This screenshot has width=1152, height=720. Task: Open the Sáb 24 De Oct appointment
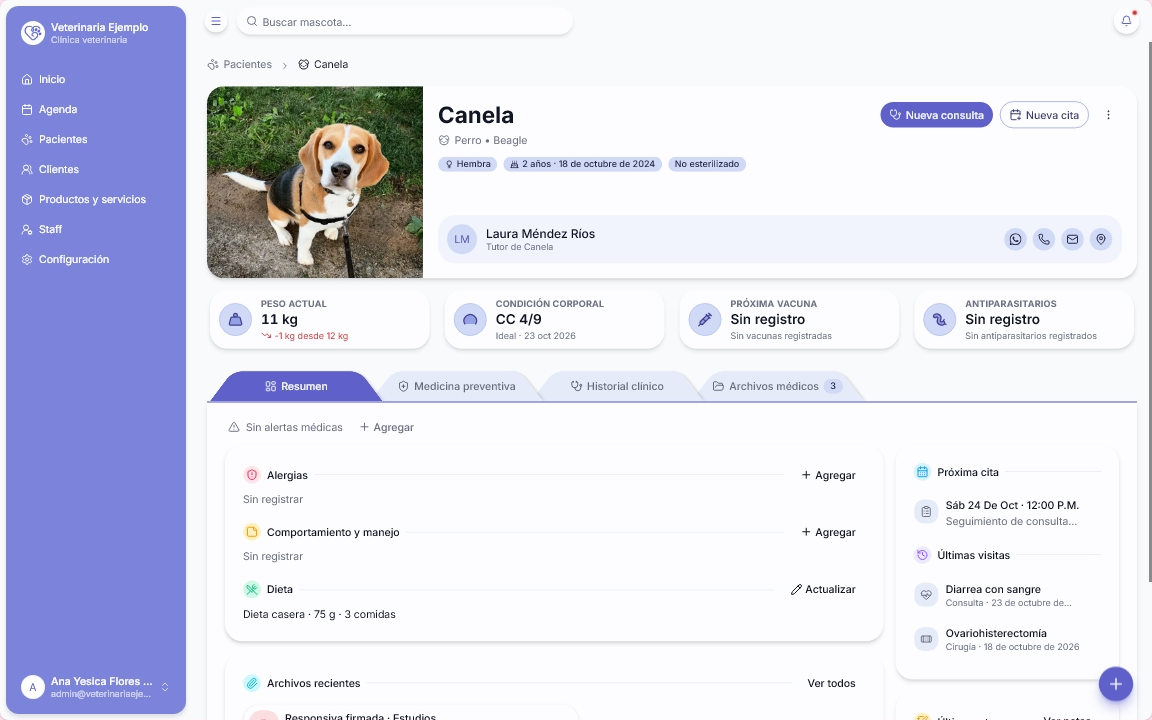click(x=1007, y=513)
